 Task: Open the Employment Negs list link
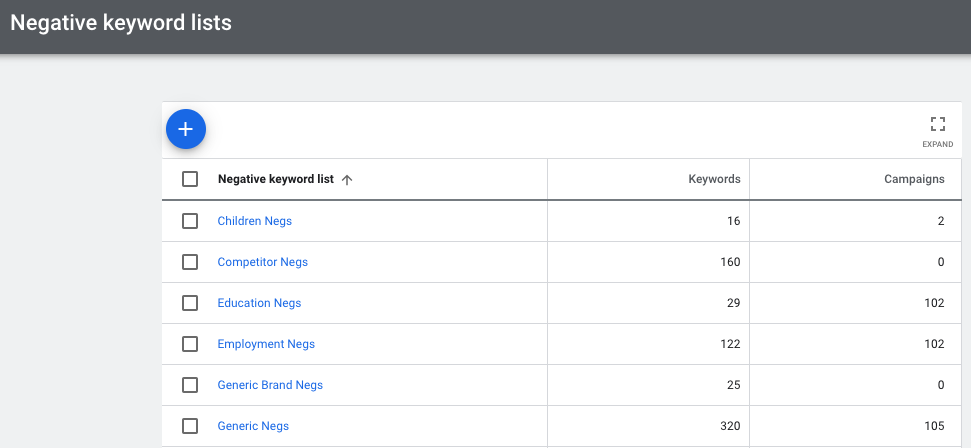coord(266,344)
